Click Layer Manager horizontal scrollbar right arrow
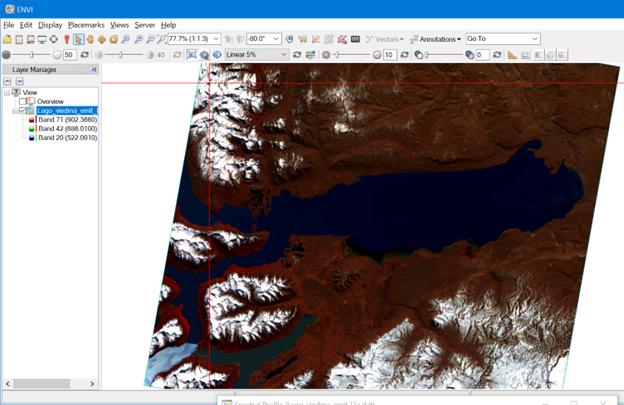This screenshot has width=624, height=405. [x=92, y=384]
